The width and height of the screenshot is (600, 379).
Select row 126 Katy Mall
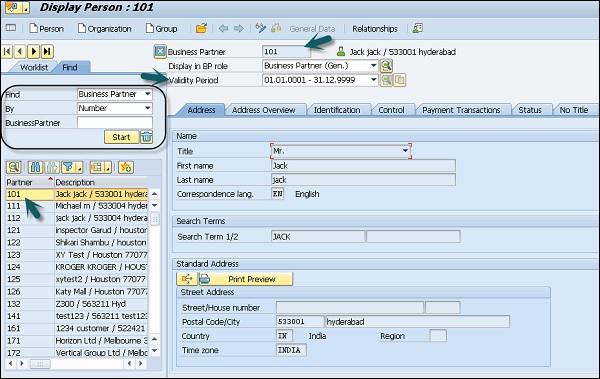click(x=77, y=291)
